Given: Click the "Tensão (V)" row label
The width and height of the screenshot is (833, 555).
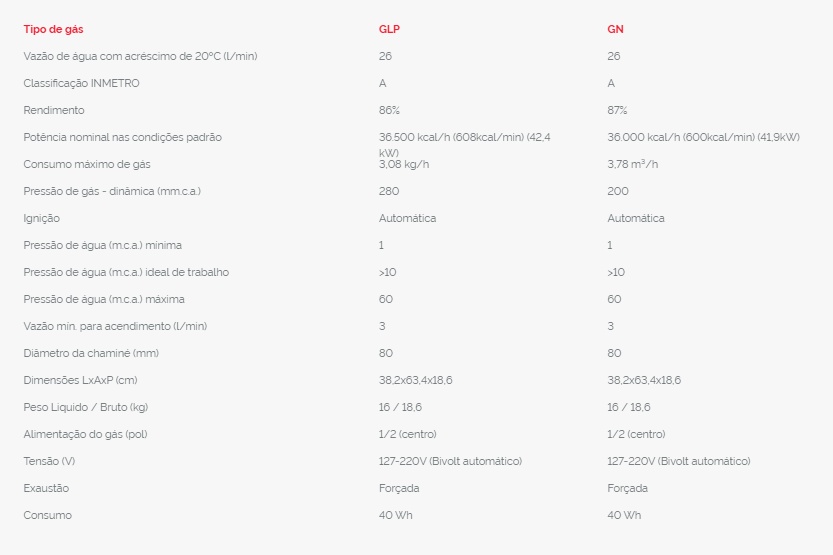Looking at the screenshot, I should 49,461.
